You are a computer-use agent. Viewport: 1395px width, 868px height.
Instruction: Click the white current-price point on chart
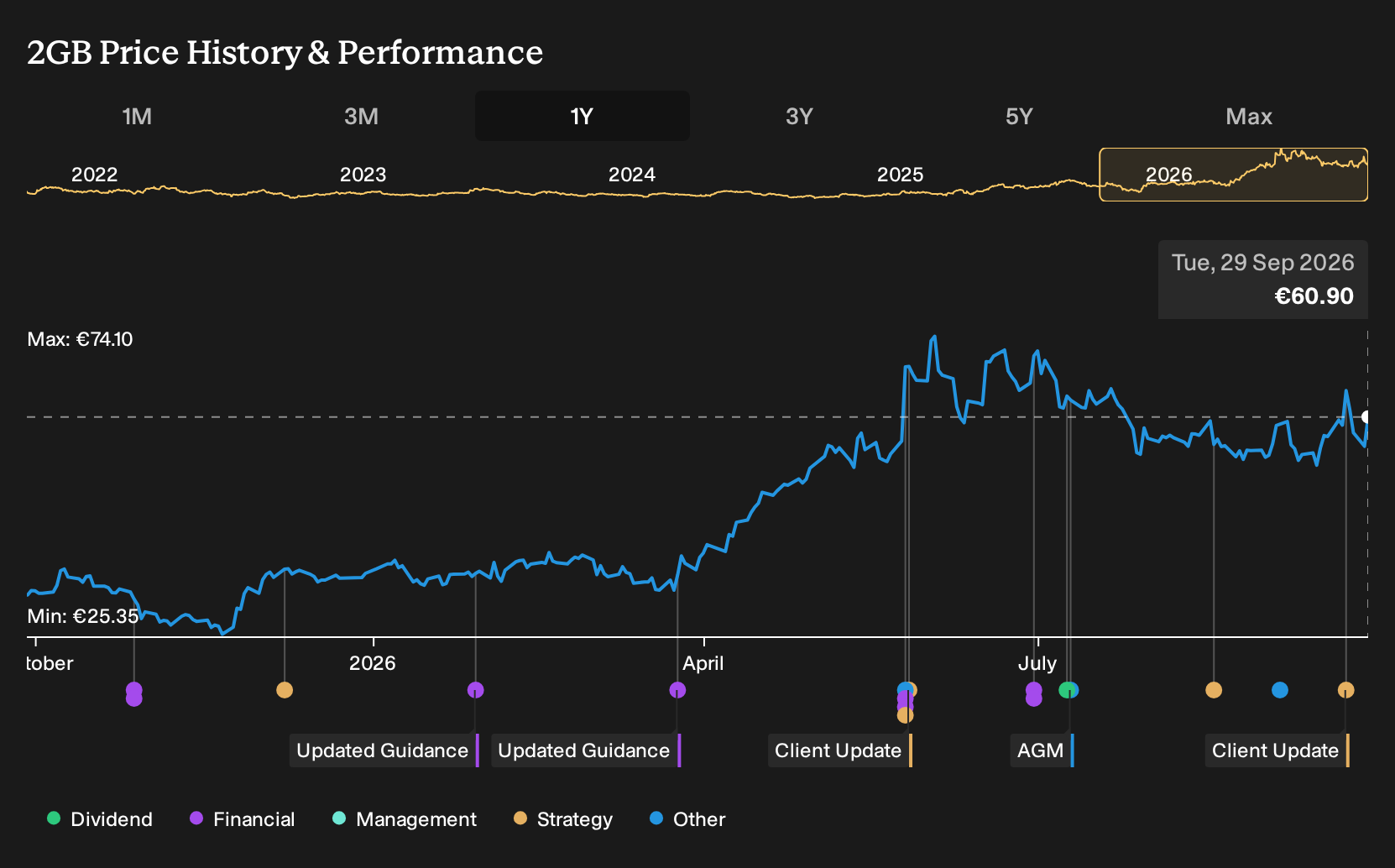[1366, 417]
